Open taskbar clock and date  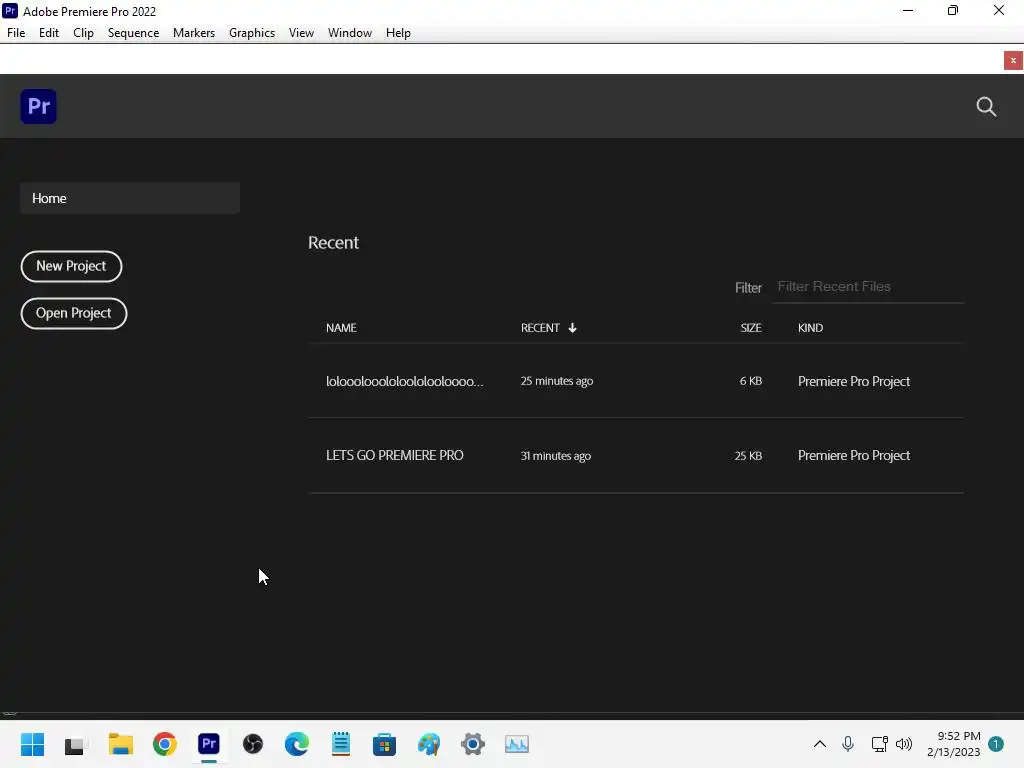954,744
